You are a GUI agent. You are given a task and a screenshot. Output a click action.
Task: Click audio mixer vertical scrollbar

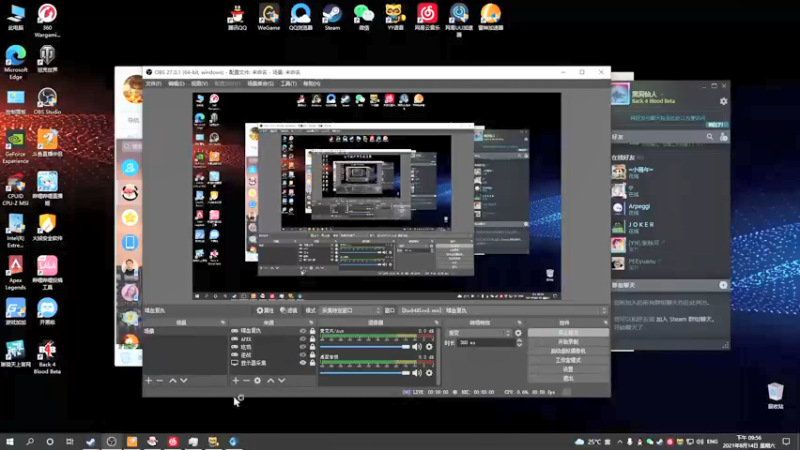pyautogui.click(x=438, y=356)
